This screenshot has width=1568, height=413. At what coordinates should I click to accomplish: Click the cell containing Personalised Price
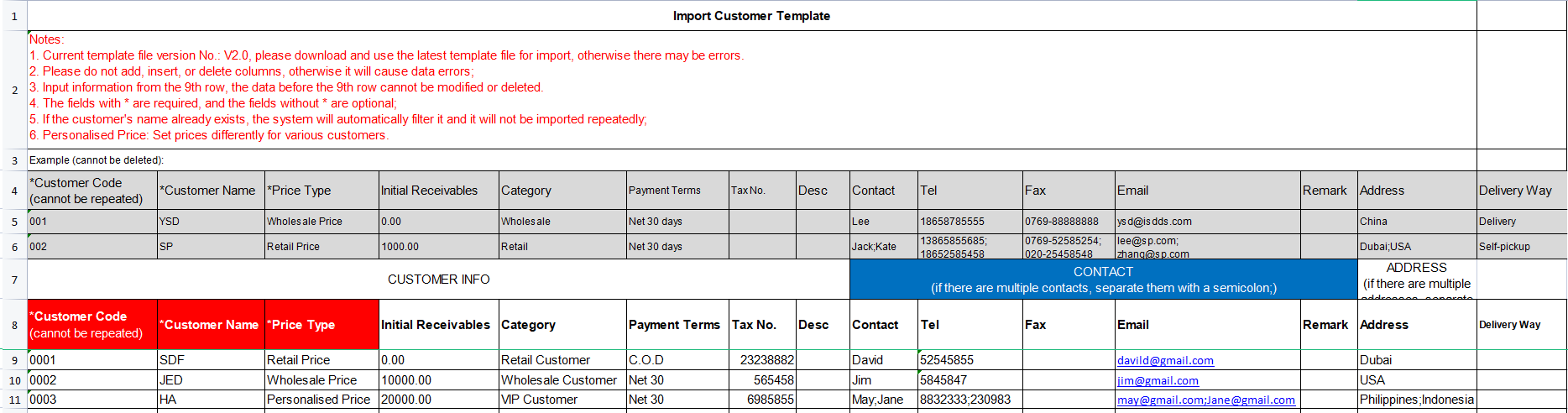tap(319, 400)
